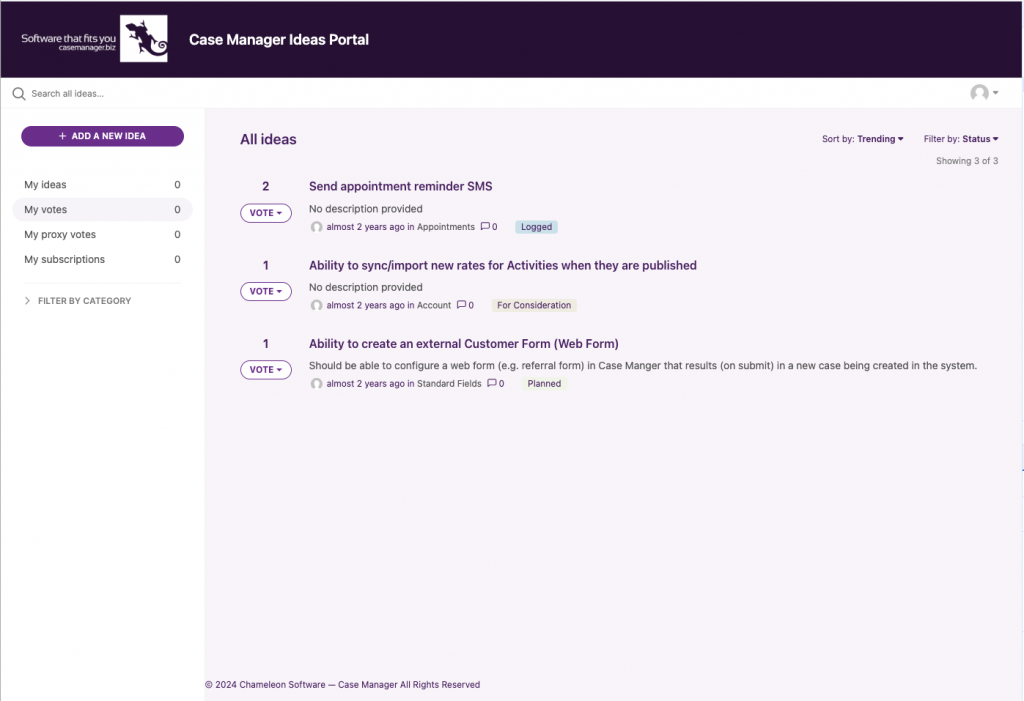Open the Sort by Trending dropdown
The height and width of the screenshot is (701, 1024).
click(x=863, y=139)
